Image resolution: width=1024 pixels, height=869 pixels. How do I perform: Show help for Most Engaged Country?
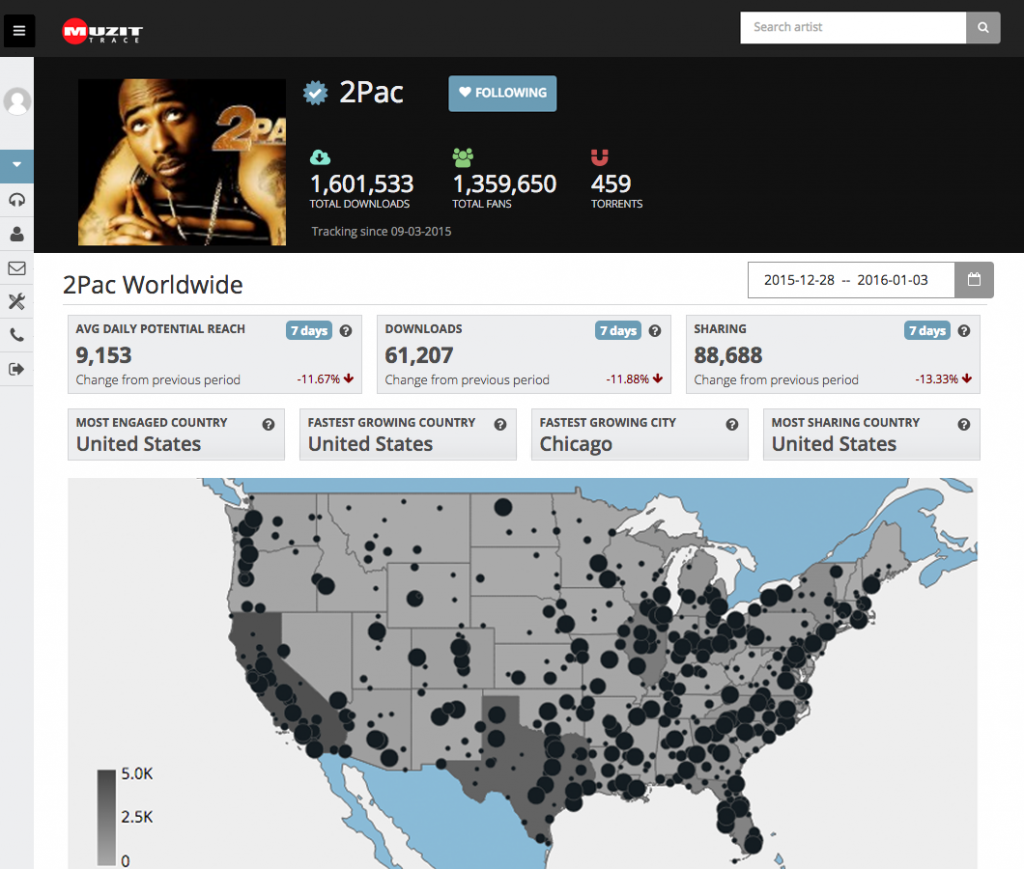[268, 424]
